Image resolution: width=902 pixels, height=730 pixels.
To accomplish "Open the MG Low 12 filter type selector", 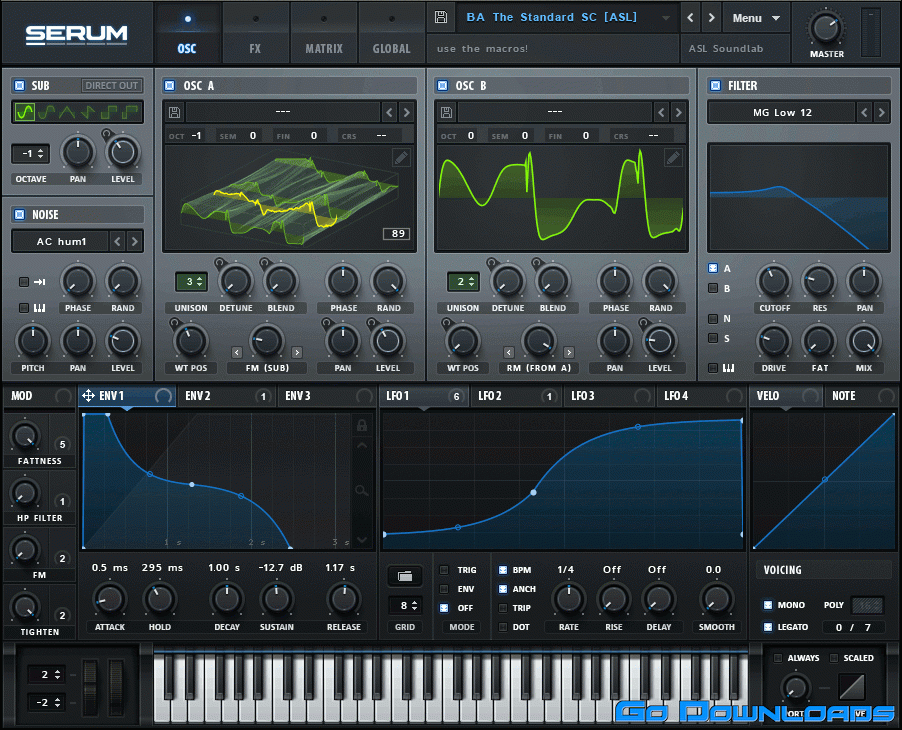I will pyautogui.click(x=783, y=113).
